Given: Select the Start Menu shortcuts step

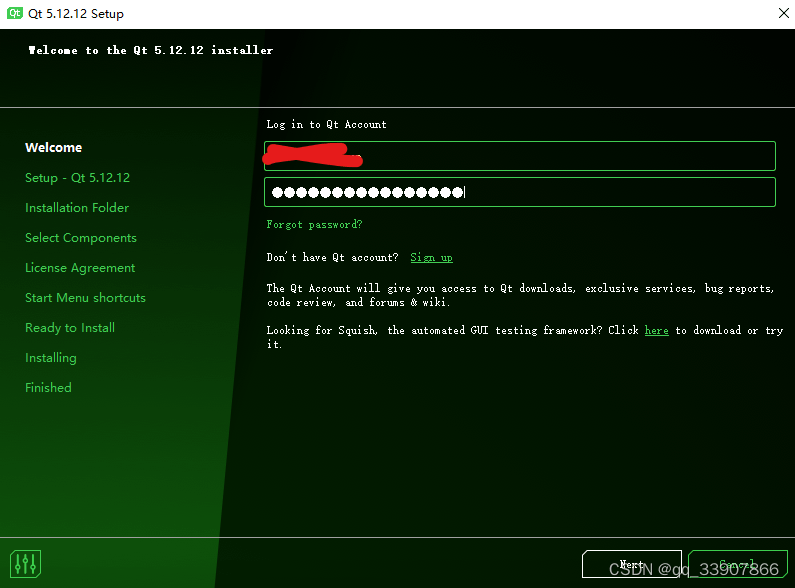Looking at the screenshot, I should [85, 298].
